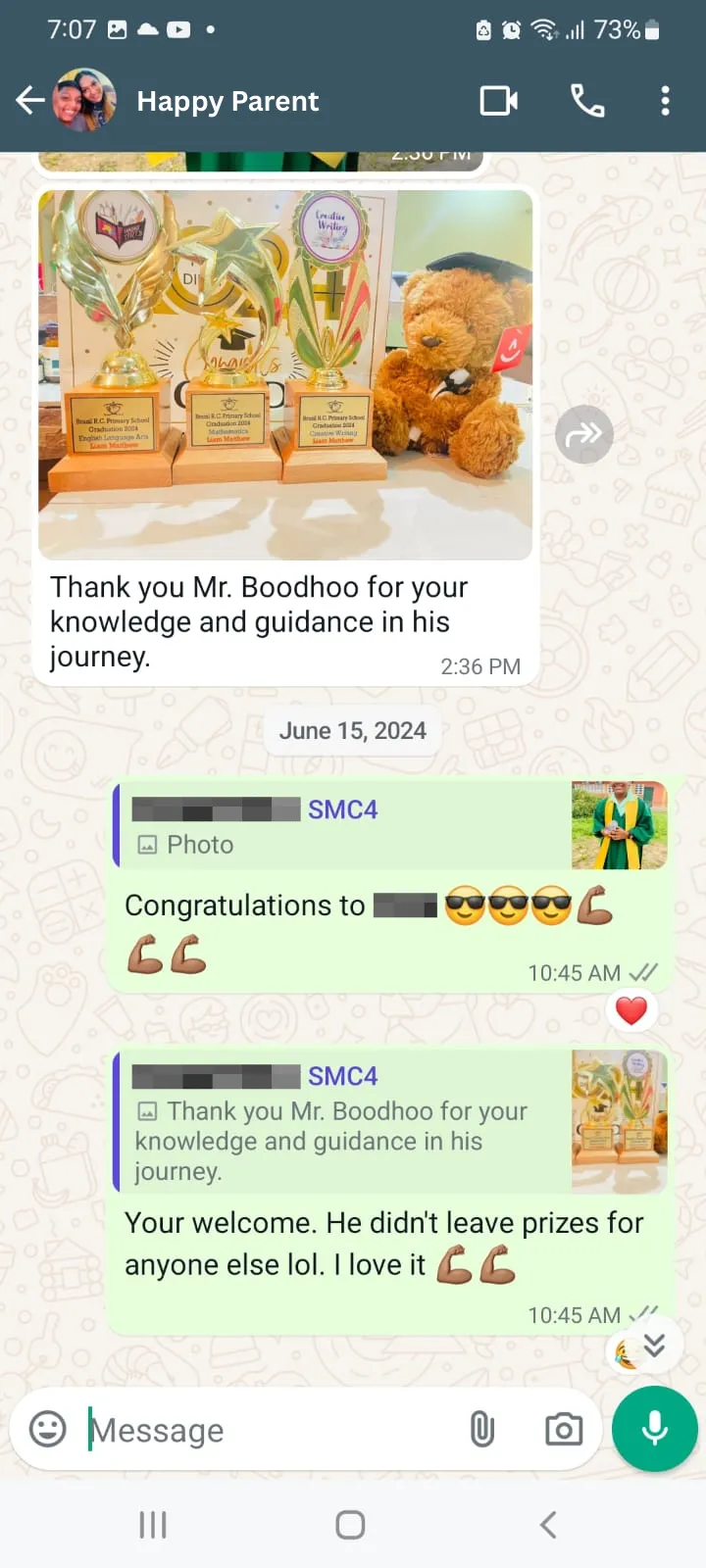Image resolution: width=706 pixels, height=1568 pixels.
Task: Tap the Android home navigation button
Action: [350, 1525]
